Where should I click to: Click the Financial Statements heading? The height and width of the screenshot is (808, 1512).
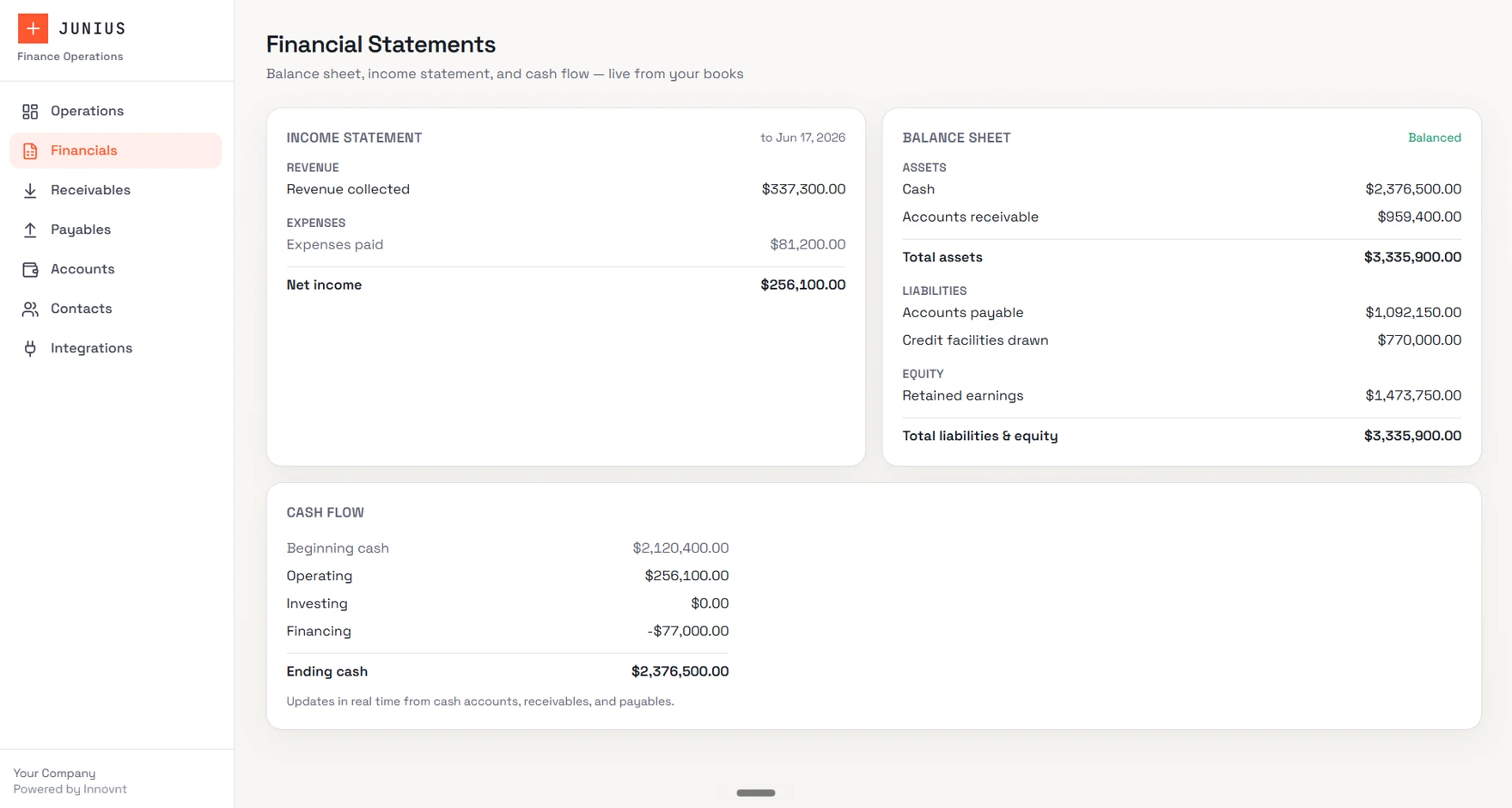pyautogui.click(x=381, y=44)
